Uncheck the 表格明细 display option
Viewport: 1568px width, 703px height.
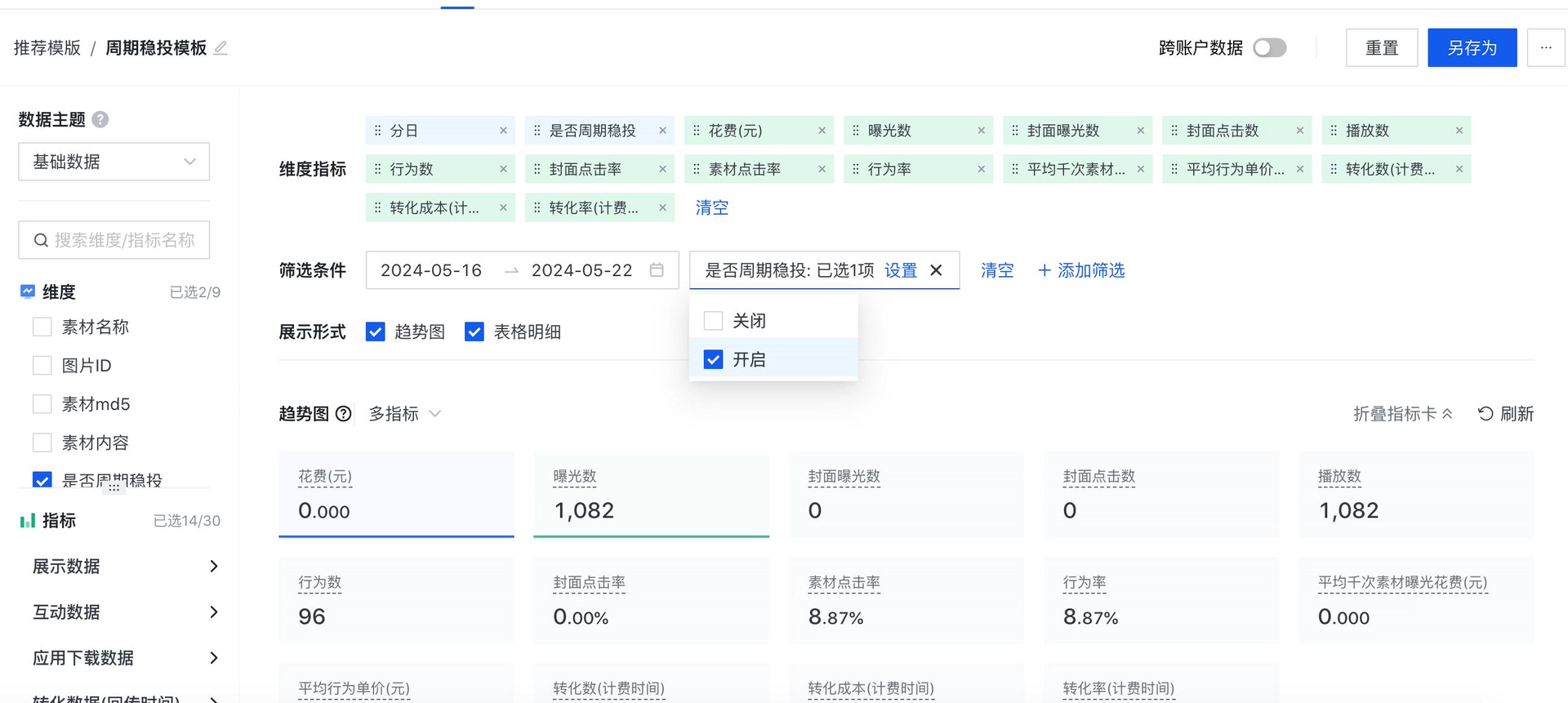pos(474,331)
